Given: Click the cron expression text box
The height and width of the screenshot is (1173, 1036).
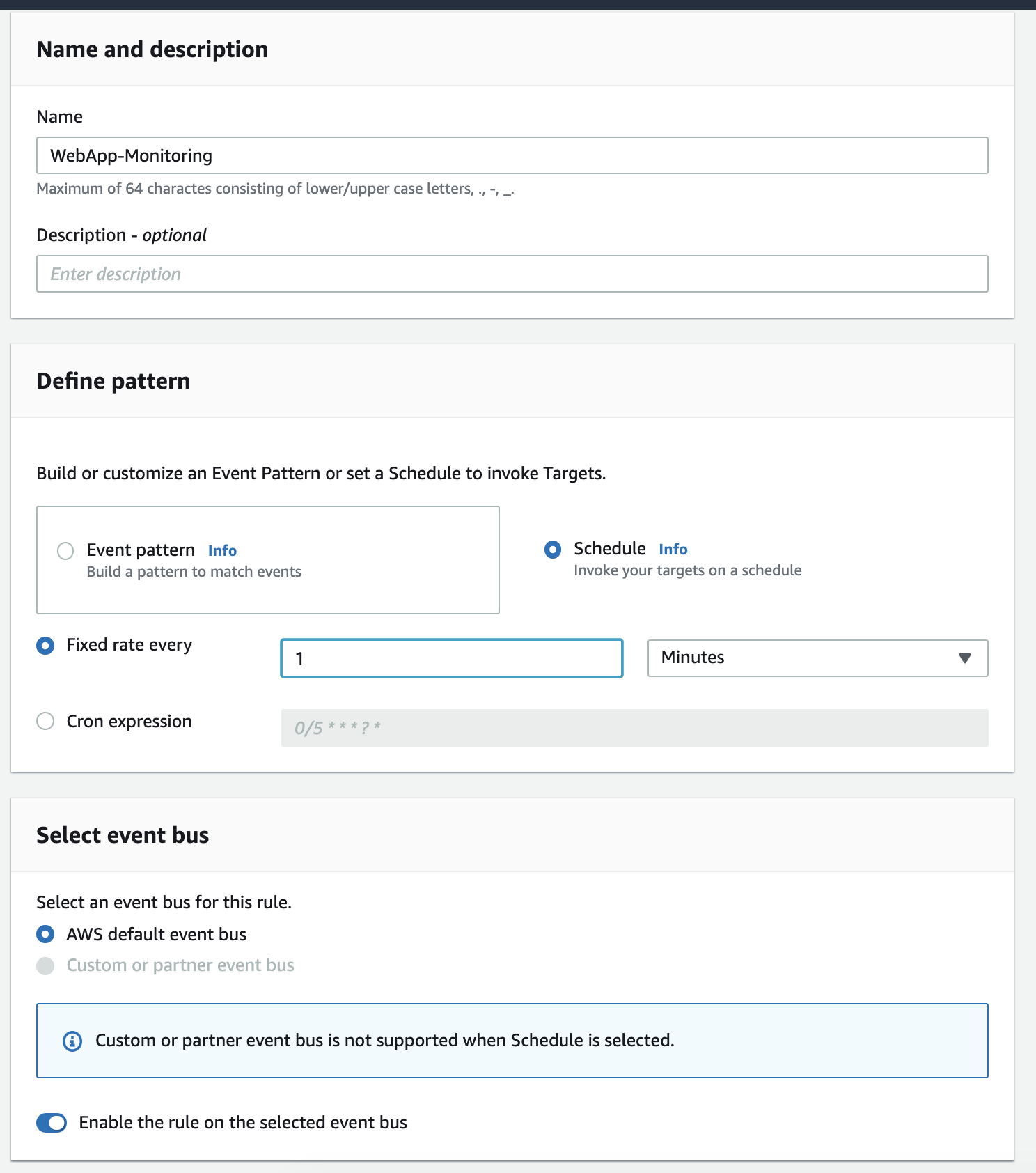Looking at the screenshot, I should (x=634, y=728).
